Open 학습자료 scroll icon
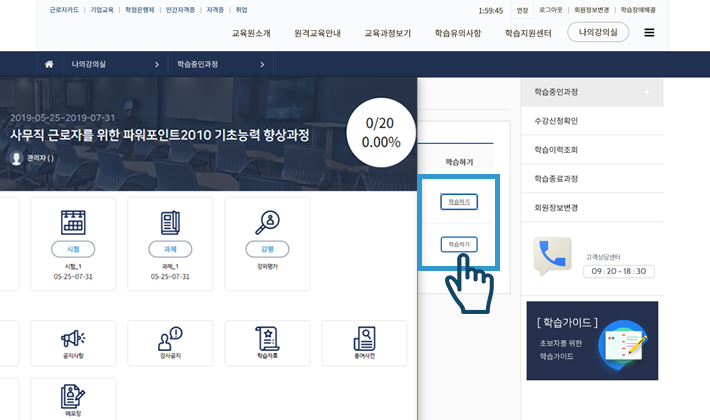The height and width of the screenshot is (420, 710). point(267,338)
